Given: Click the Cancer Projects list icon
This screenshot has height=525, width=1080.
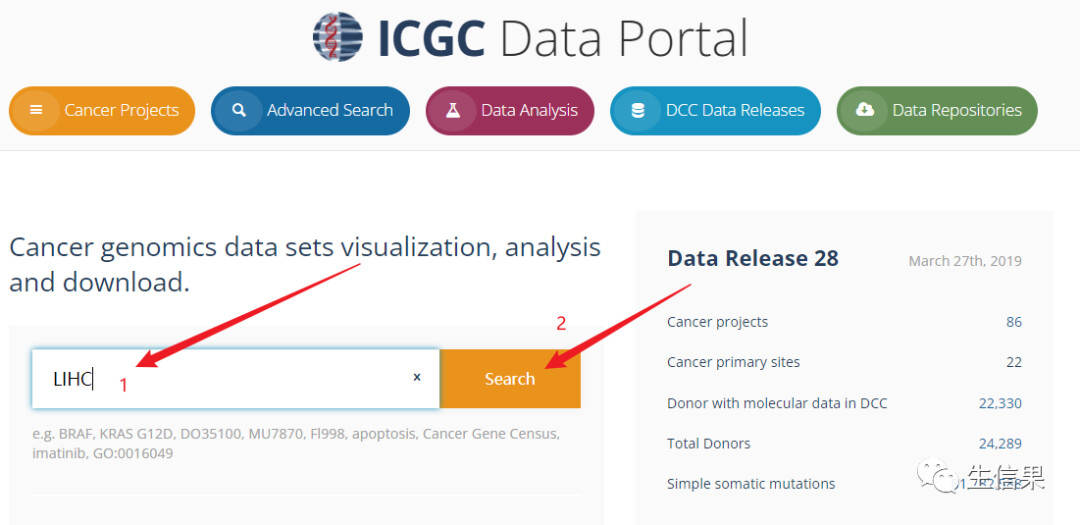Looking at the screenshot, I should 37,110.
